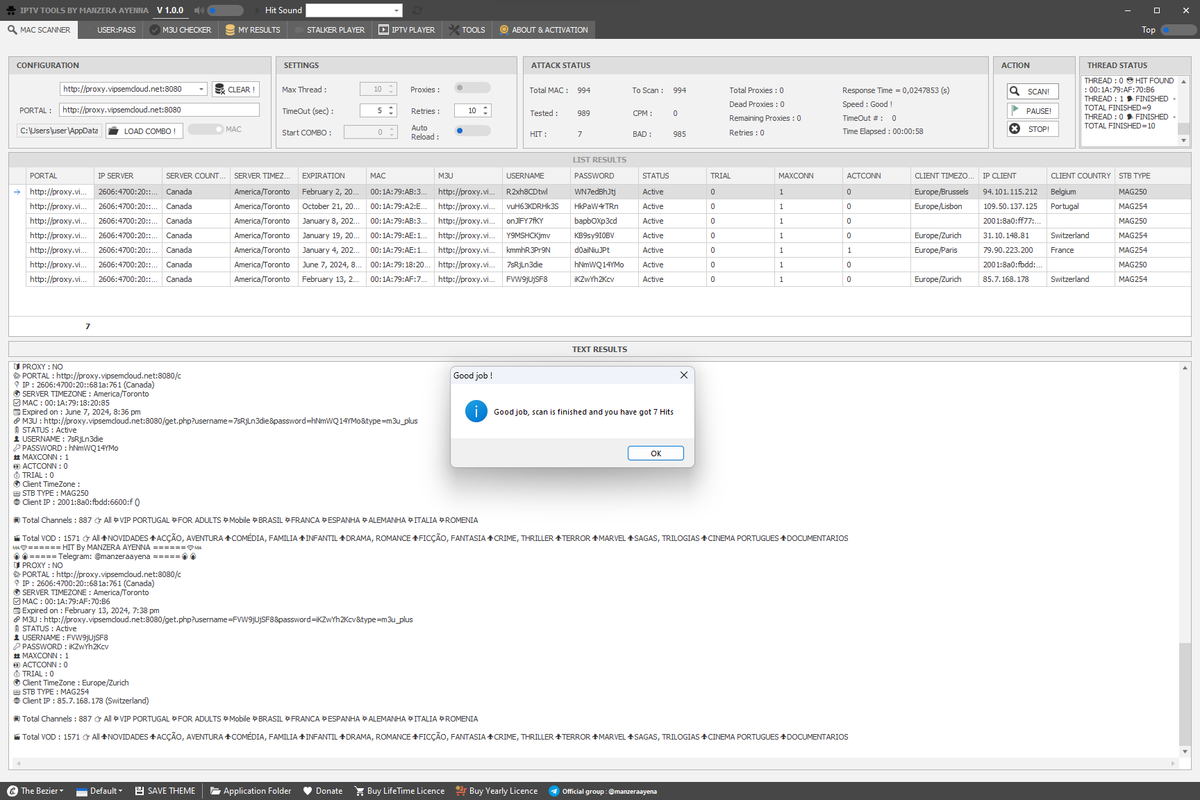Click Buy Yearly Licence

coord(496,790)
